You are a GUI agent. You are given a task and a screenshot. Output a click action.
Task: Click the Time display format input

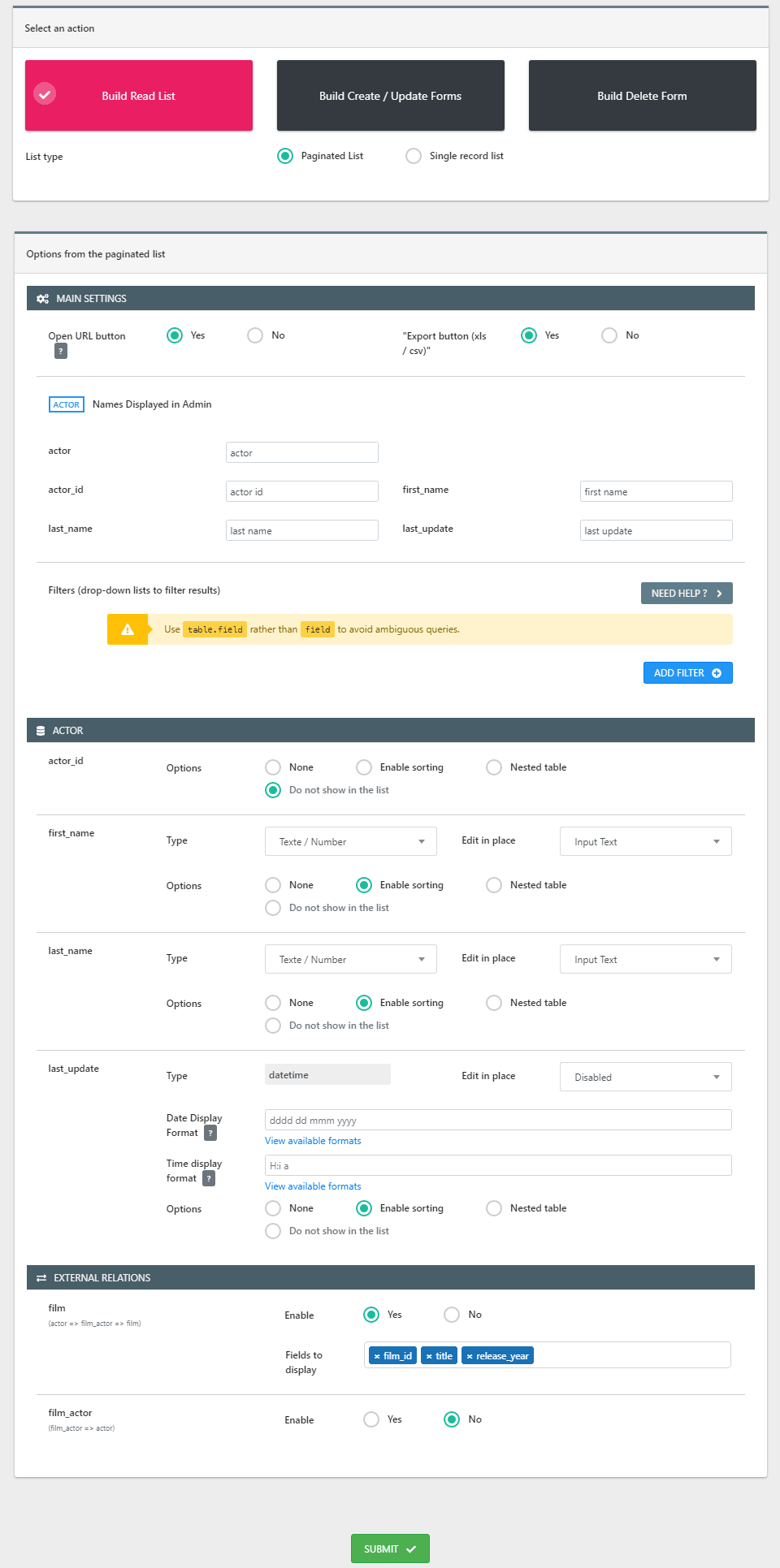pyautogui.click(x=498, y=1165)
